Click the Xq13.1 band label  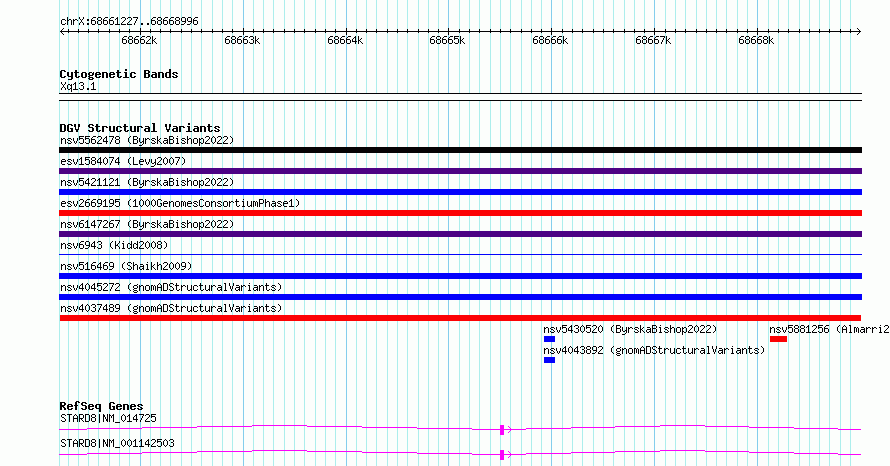(x=78, y=87)
